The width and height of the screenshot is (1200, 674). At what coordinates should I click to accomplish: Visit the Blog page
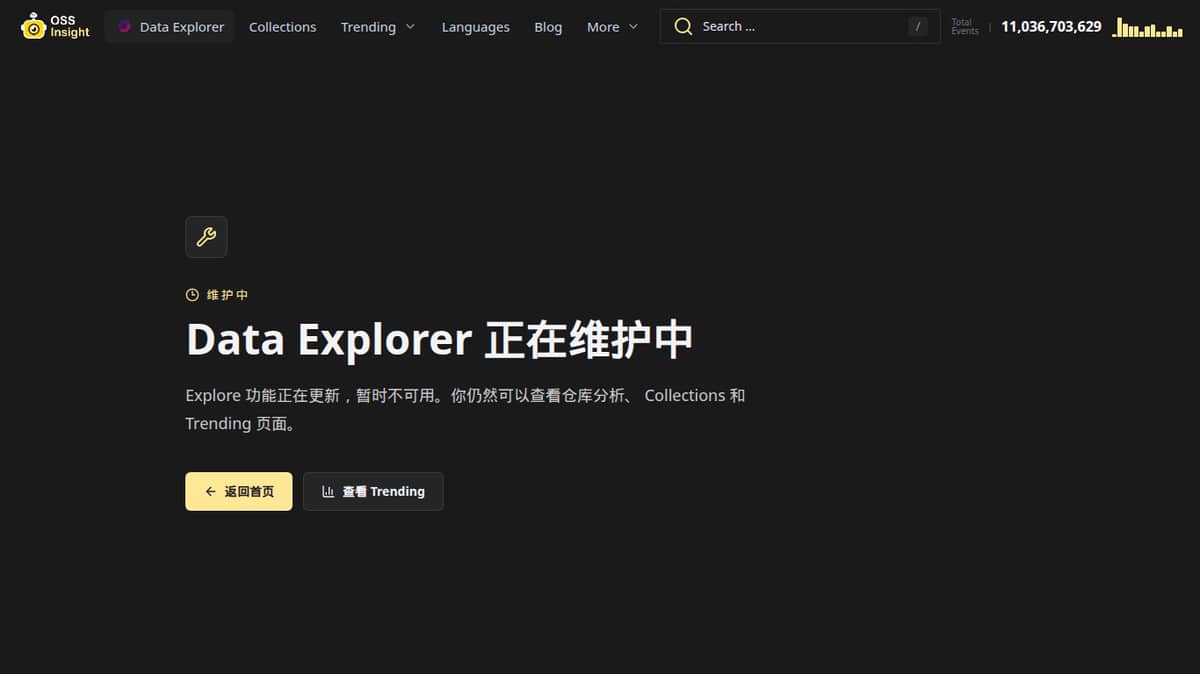click(548, 27)
